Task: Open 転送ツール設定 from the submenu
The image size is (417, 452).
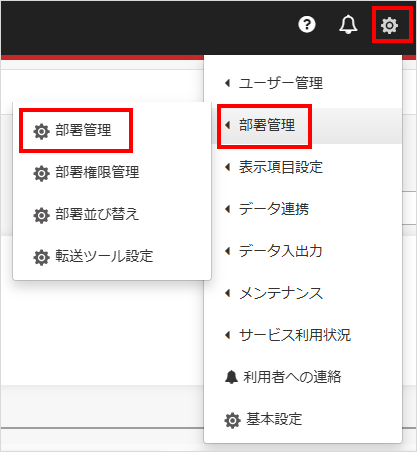Action: point(104,256)
